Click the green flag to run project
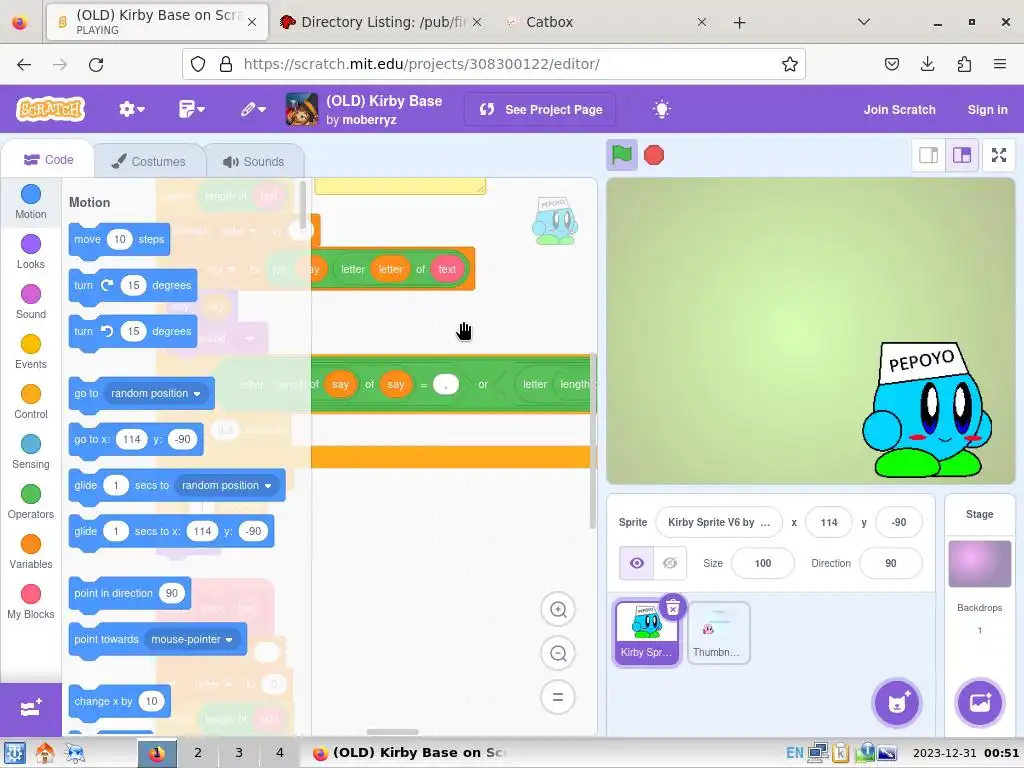The width and height of the screenshot is (1024, 768). (621, 155)
